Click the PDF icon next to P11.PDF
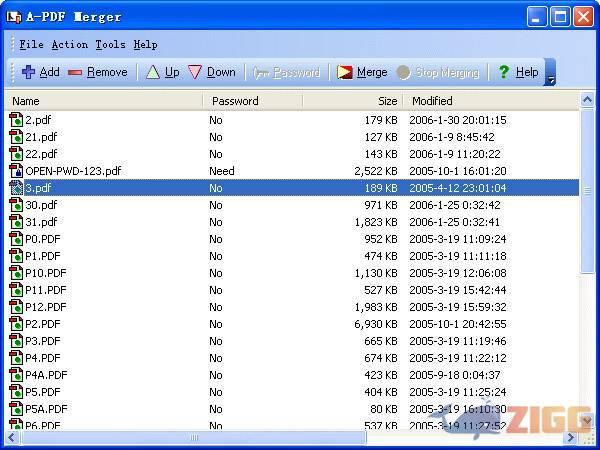This screenshot has width=600, height=450. click(x=16, y=290)
